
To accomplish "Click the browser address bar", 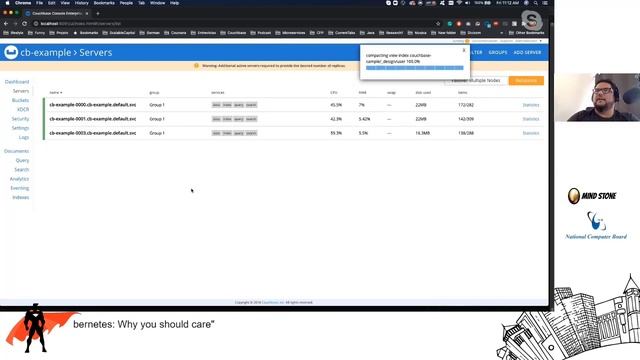I will tap(233, 24).
